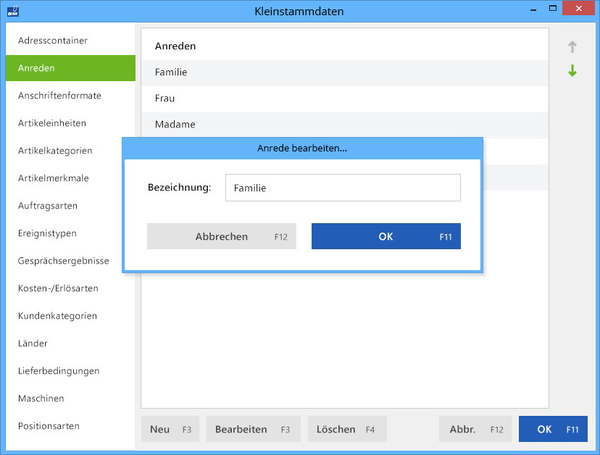This screenshot has height=455, width=600.
Task: Open Anschriftenformate category
Action: [70, 96]
